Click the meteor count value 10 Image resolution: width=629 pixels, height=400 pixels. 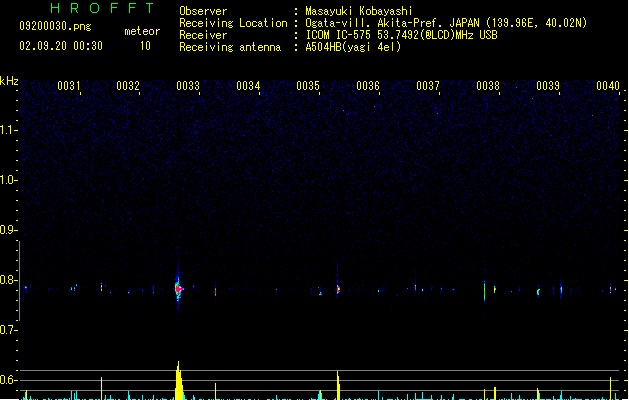[x=145, y=46]
